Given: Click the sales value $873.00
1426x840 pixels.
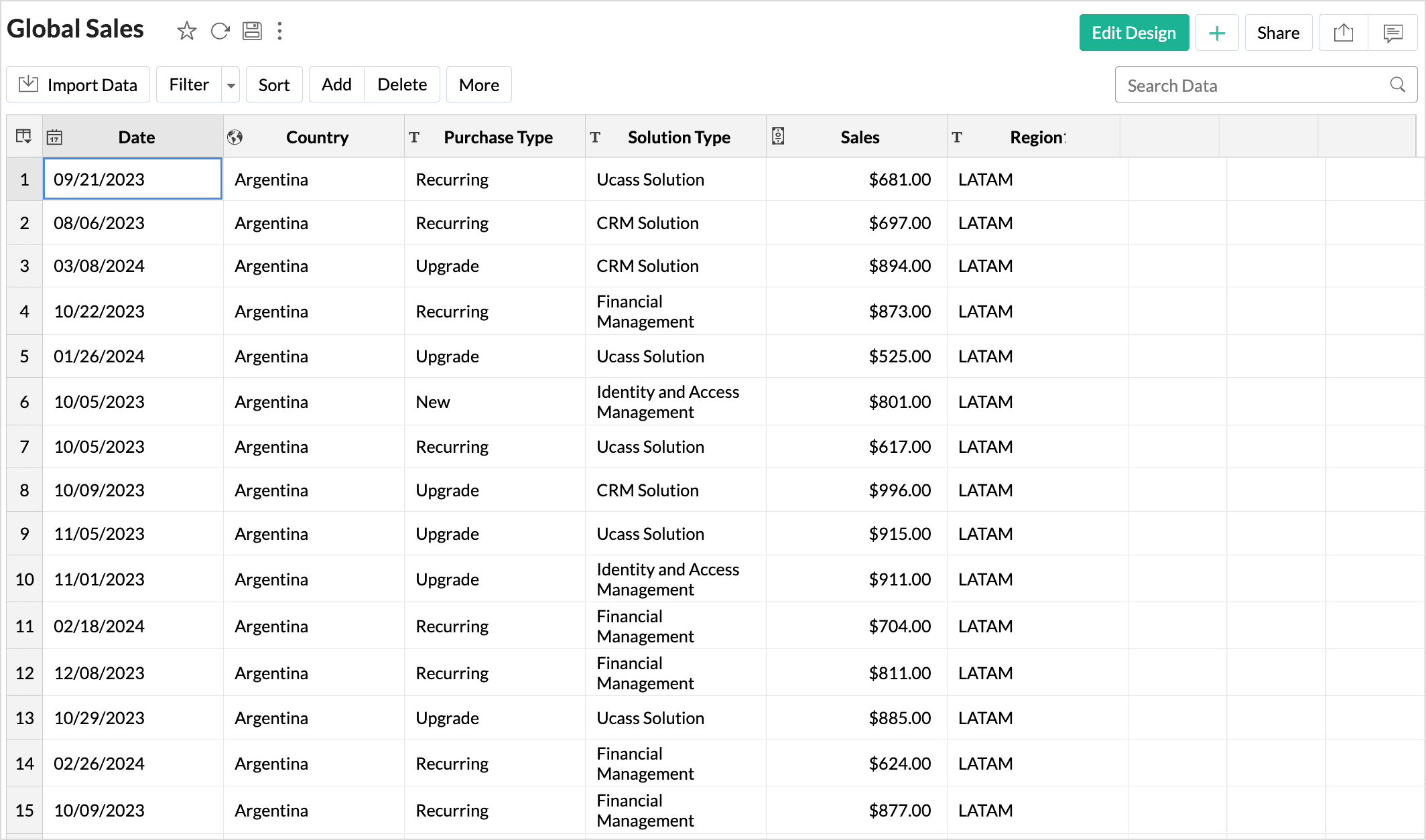Looking at the screenshot, I should pyautogui.click(x=899, y=311).
